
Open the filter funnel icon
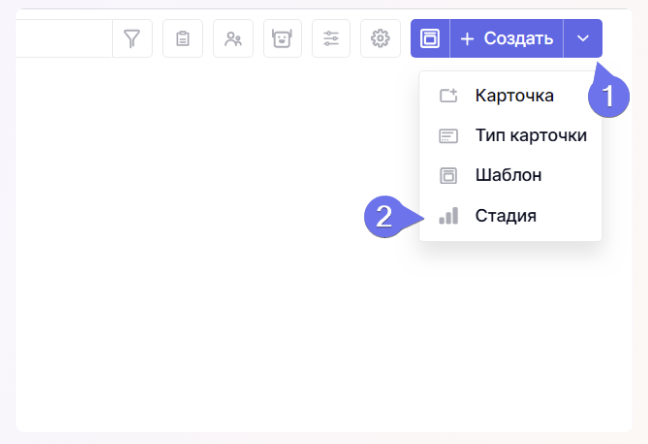pos(132,38)
